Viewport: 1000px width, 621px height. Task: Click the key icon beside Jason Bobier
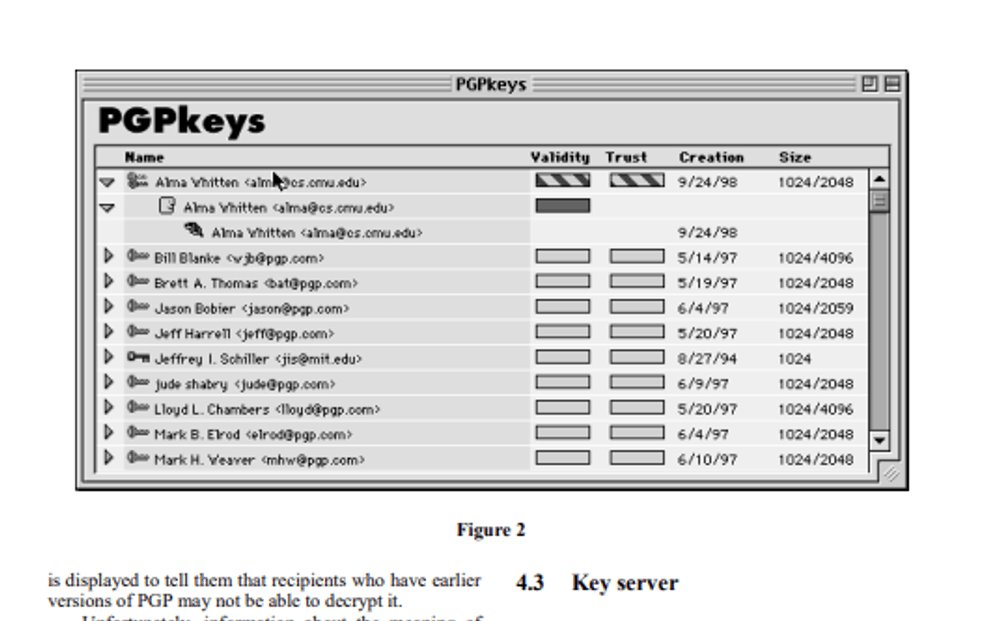click(x=138, y=307)
